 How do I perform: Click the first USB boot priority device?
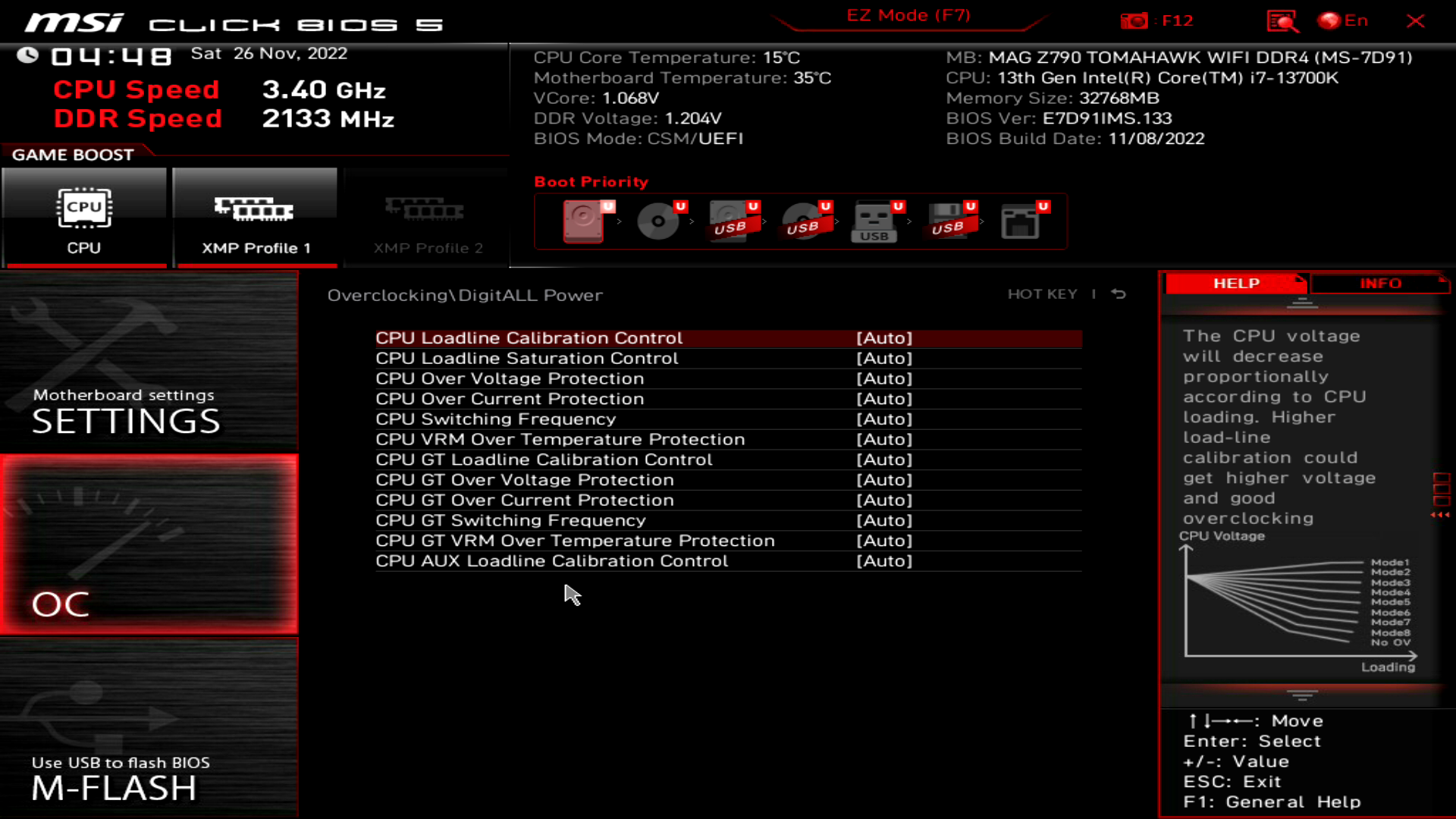pos(732,221)
